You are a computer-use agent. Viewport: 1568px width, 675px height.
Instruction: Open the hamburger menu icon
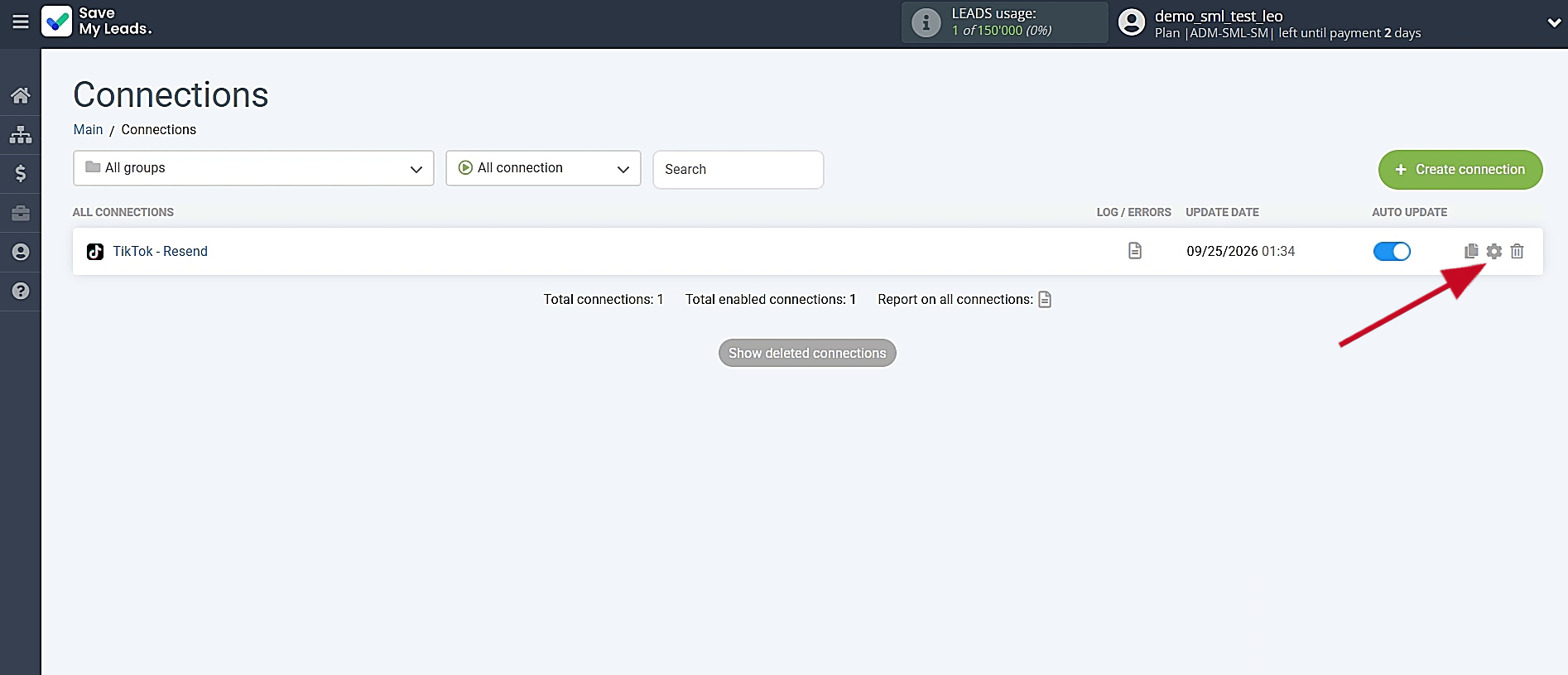click(21, 22)
